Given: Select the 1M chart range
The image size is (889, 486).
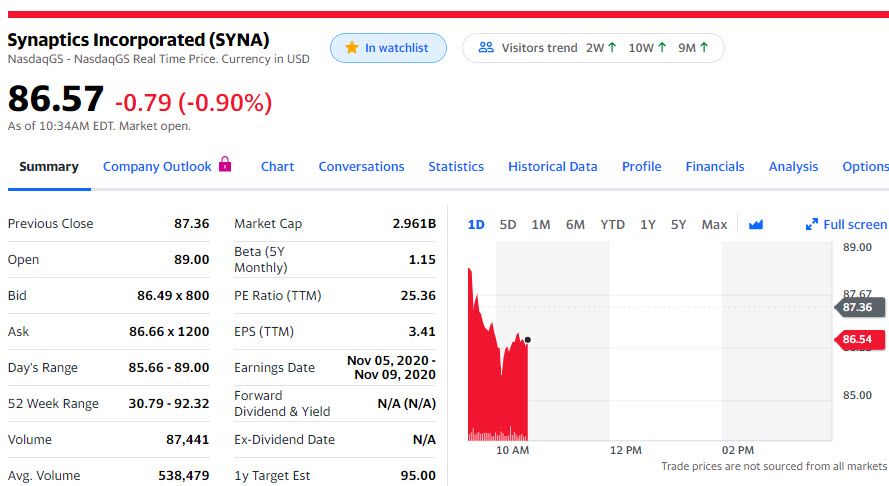Looking at the screenshot, I should pyautogui.click(x=541, y=225).
